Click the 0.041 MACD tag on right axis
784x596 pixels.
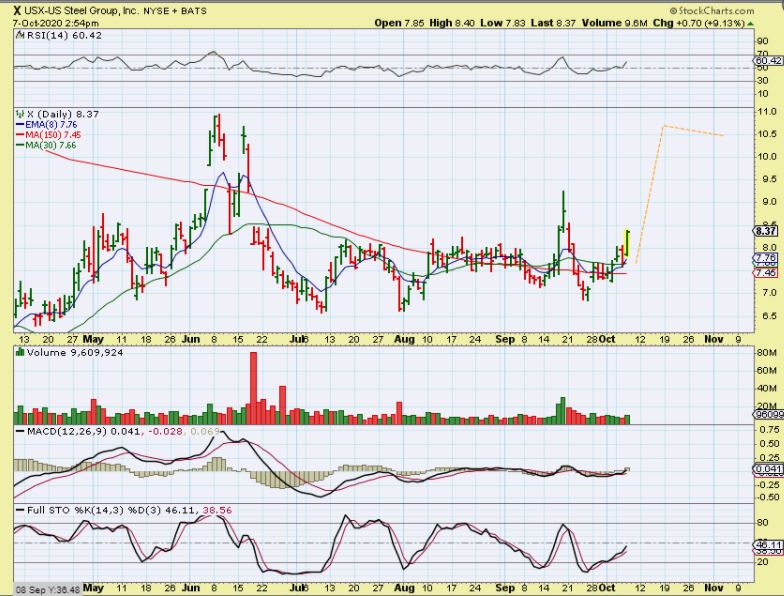click(768, 469)
